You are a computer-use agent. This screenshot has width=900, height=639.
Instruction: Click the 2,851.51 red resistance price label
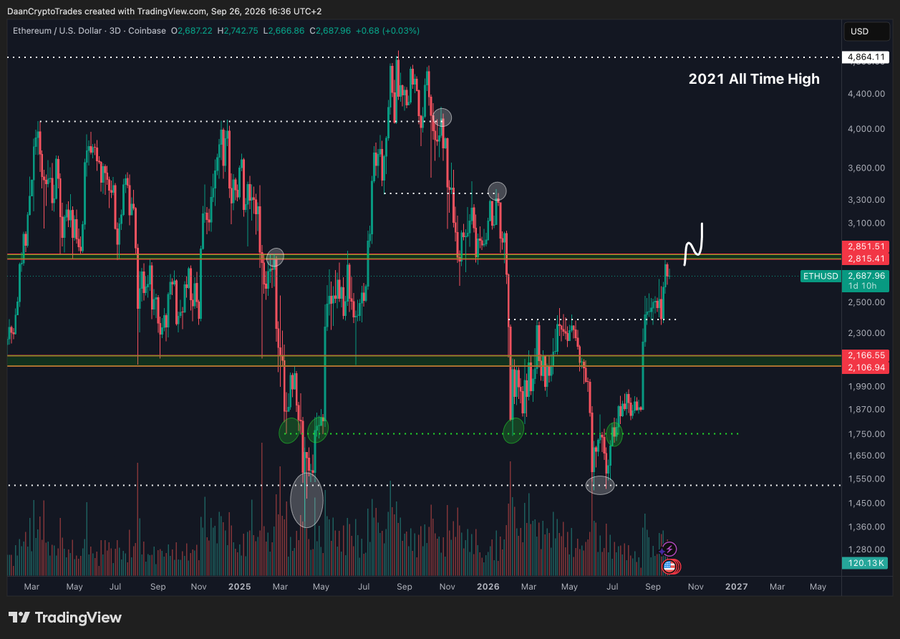[866, 246]
